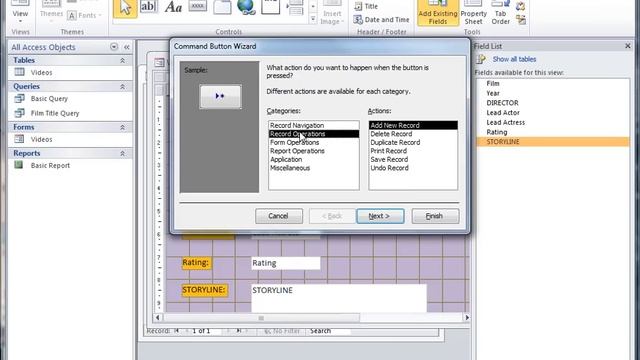Collapse the Forms group

point(122,127)
